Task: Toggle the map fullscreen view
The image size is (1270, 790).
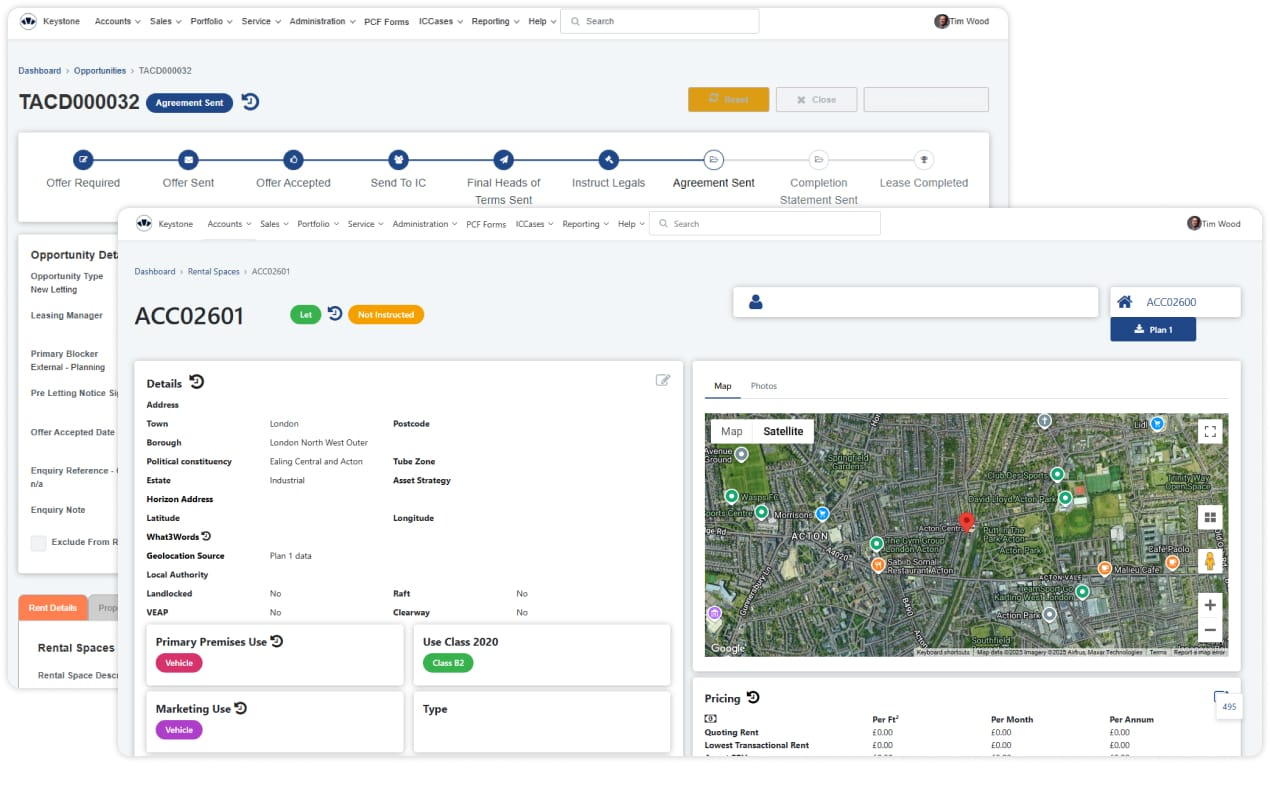Action: (x=1210, y=432)
